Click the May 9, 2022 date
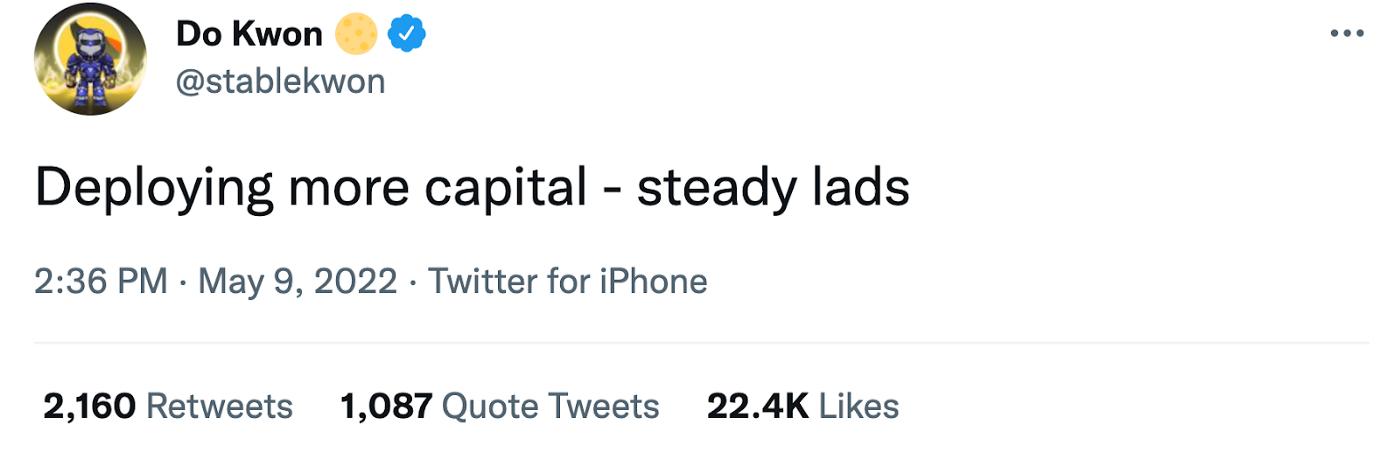Image resolution: width=1400 pixels, height=465 pixels. click(297, 281)
